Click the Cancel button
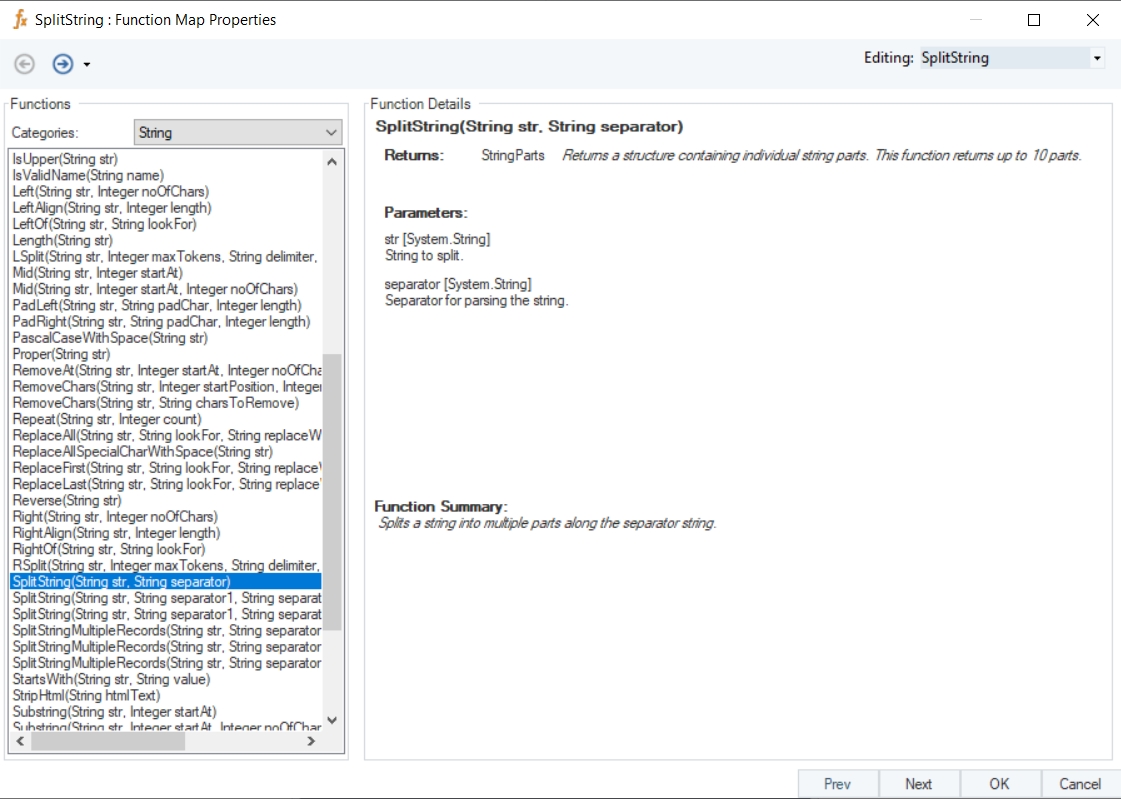The width and height of the screenshot is (1121, 799). (1080, 784)
